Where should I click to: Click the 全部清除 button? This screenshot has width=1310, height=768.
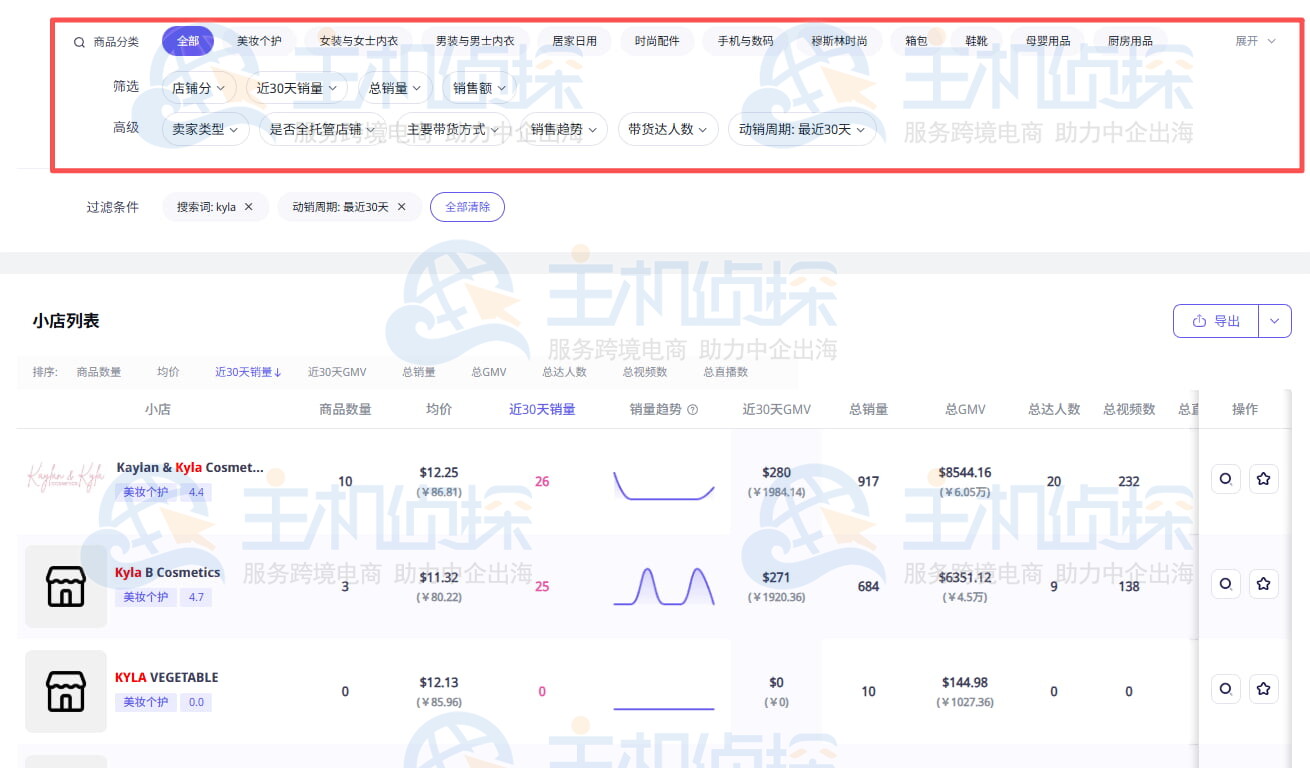click(x=467, y=207)
